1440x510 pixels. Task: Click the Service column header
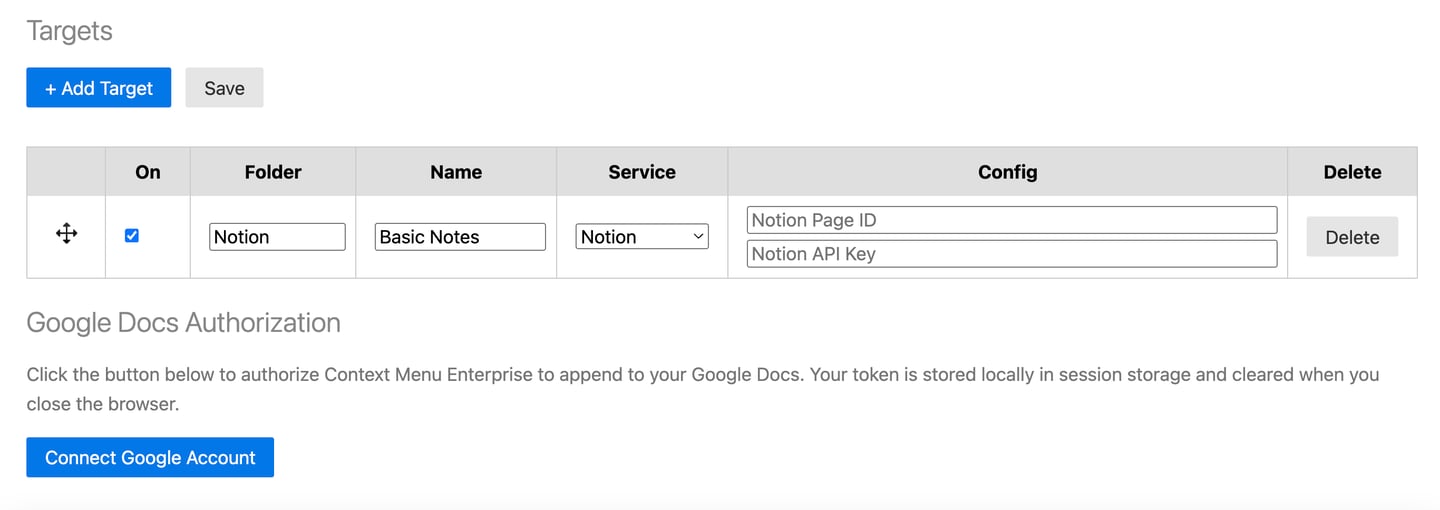click(642, 172)
